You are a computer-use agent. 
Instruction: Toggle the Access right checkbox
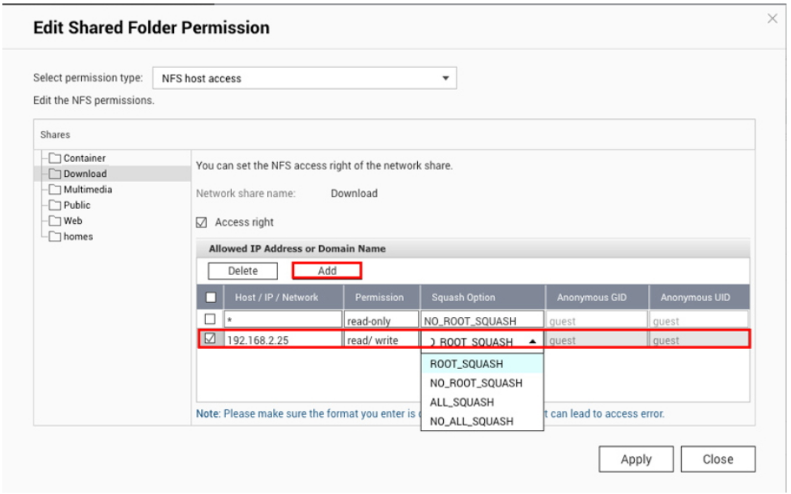[201, 223]
